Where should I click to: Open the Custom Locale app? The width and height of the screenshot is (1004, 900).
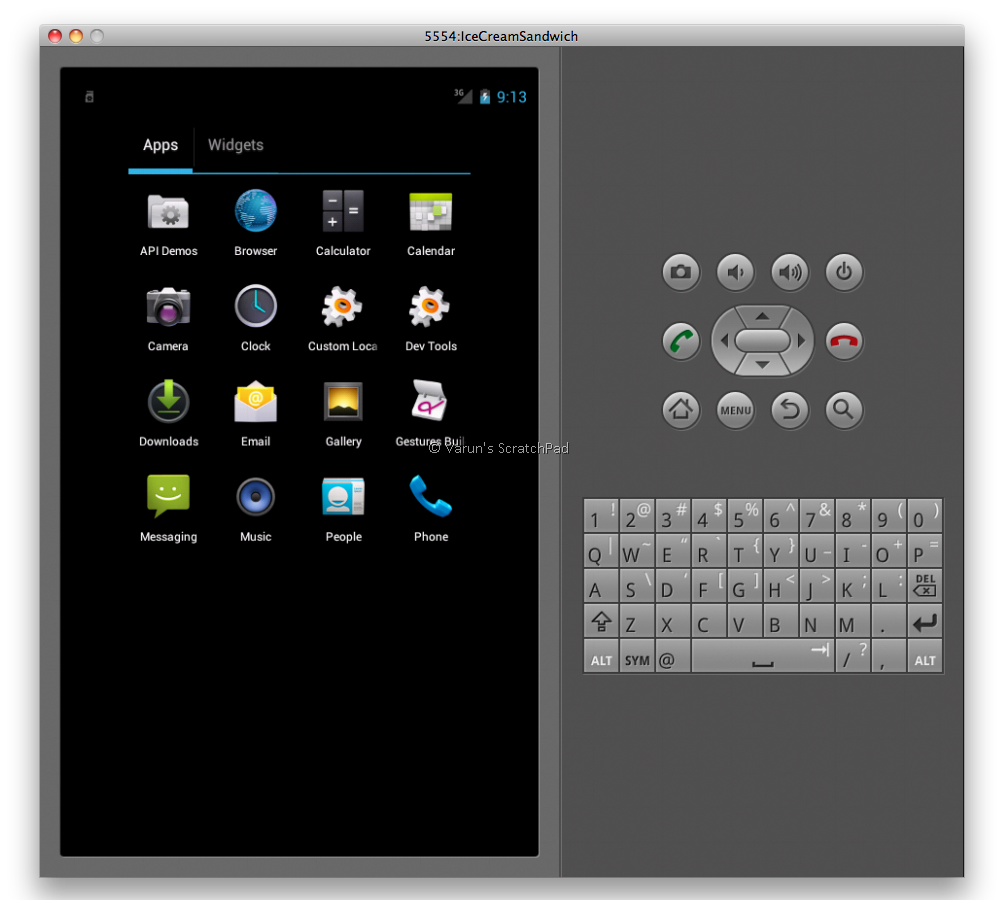(x=343, y=318)
